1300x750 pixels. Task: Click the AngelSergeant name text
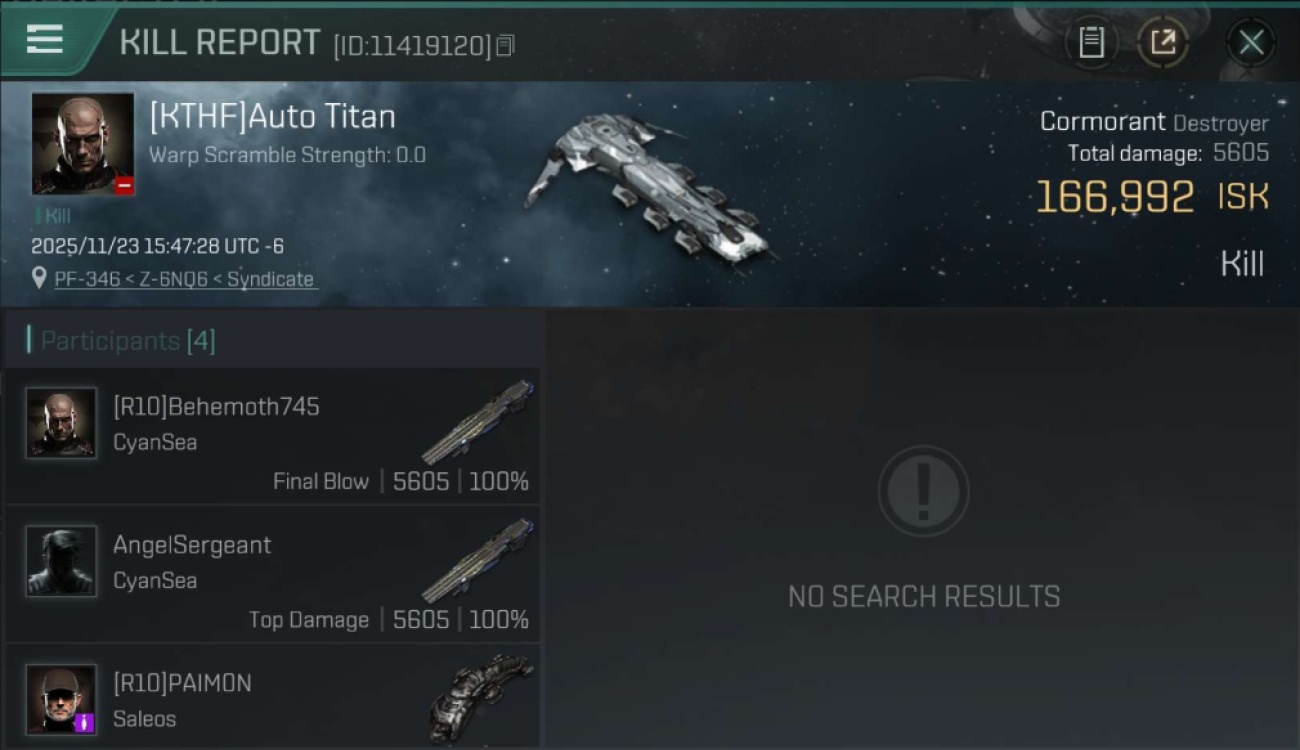192,545
